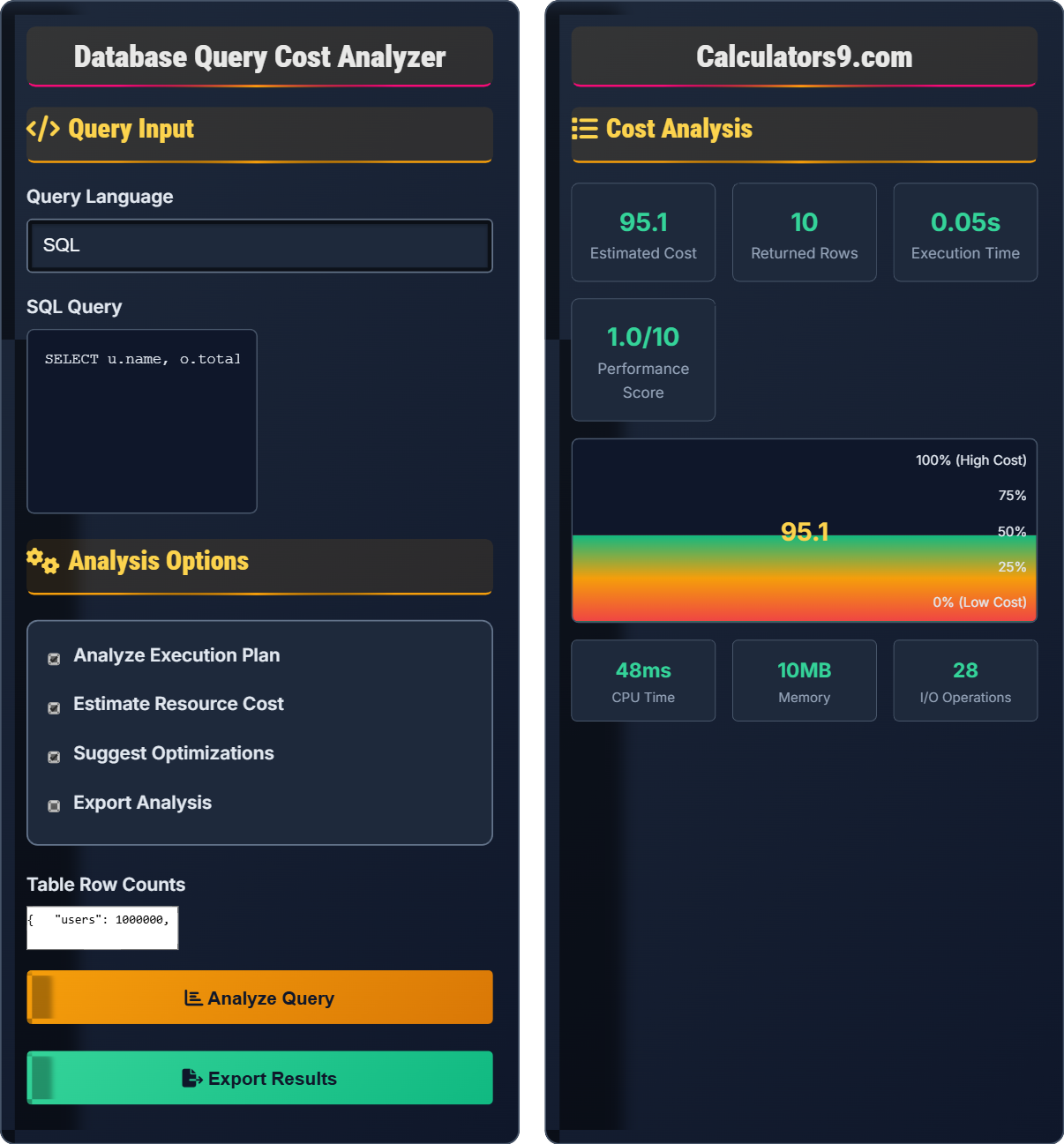Click the 0% (Low Cost) gauge label
This screenshot has width=1064, height=1144.
click(x=979, y=602)
